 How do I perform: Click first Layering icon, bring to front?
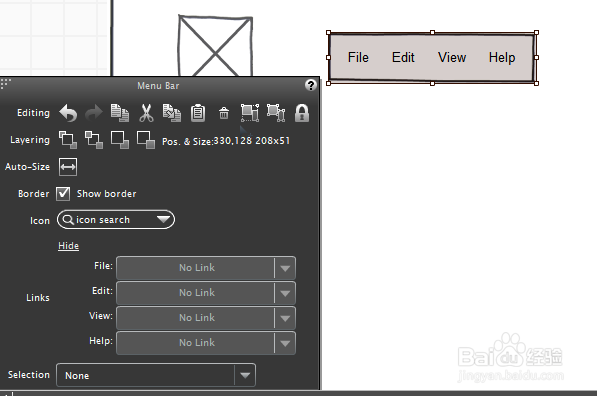click(68, 140)
